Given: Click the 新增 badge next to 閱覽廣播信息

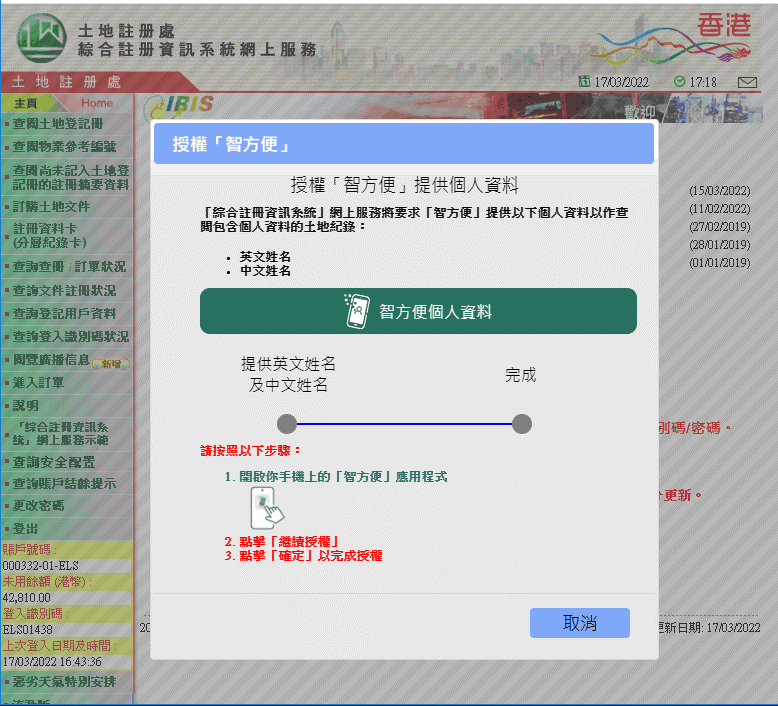Looking at the screenshot, I should [111, 364].
